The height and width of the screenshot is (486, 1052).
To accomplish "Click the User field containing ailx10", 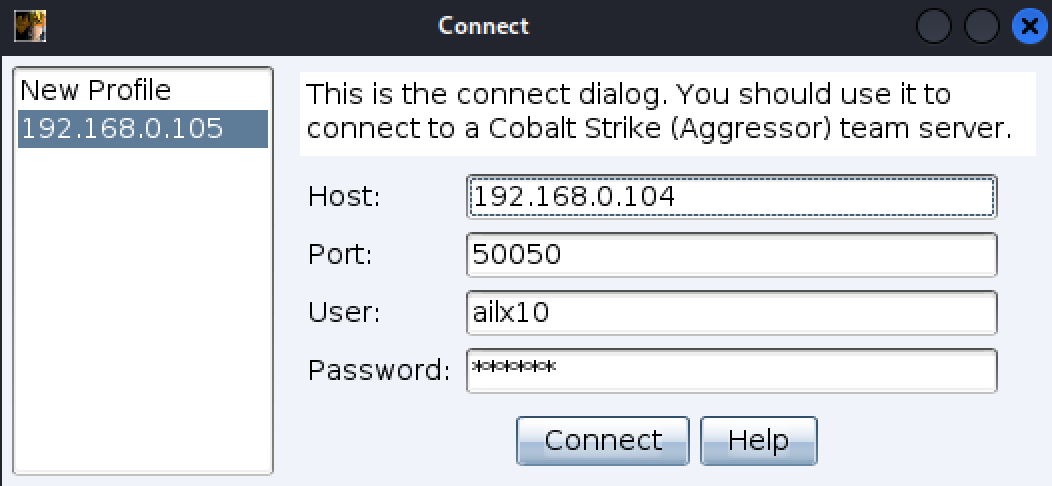I will (731, 313).
